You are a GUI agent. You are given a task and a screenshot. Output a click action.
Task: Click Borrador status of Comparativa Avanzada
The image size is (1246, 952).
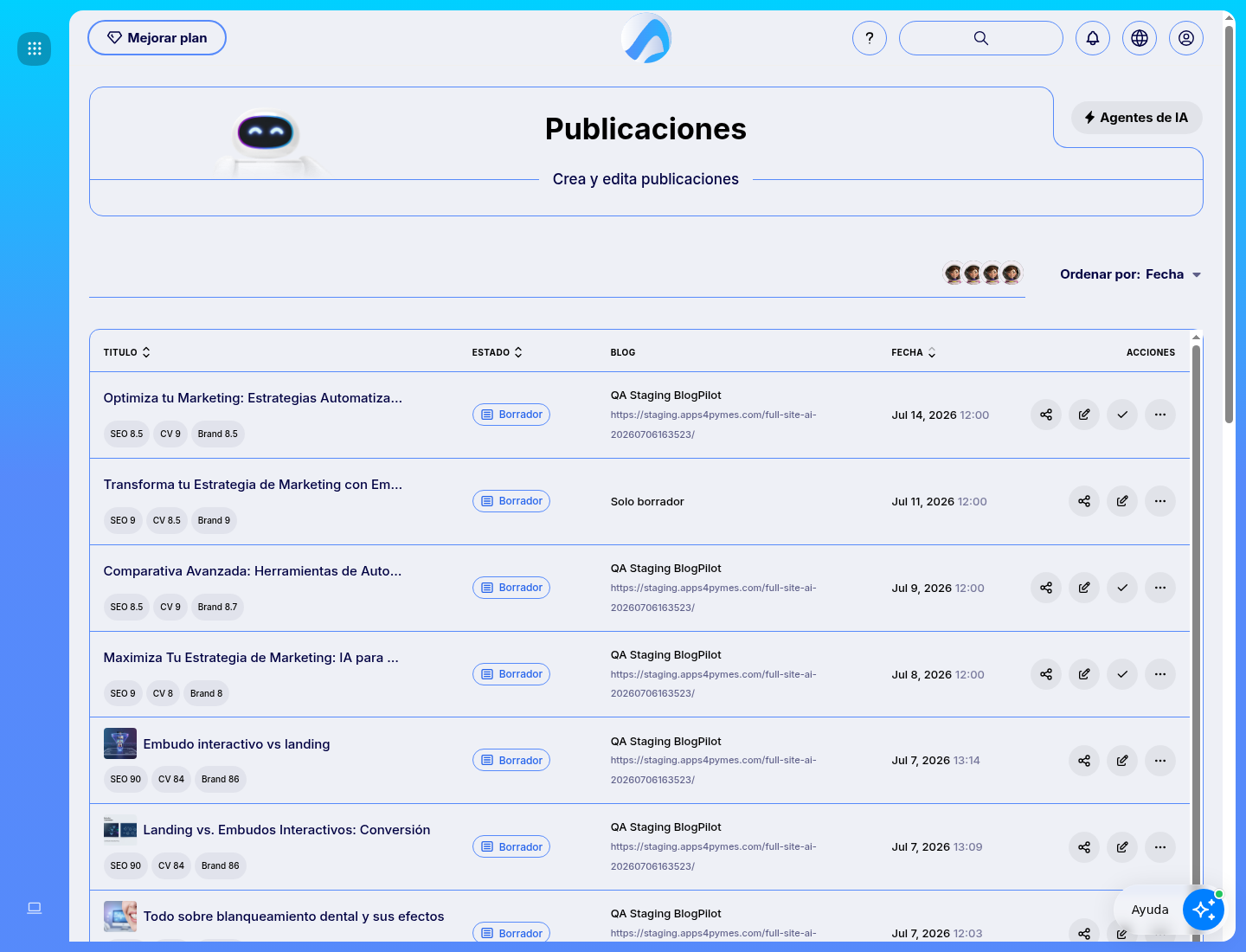511,588
